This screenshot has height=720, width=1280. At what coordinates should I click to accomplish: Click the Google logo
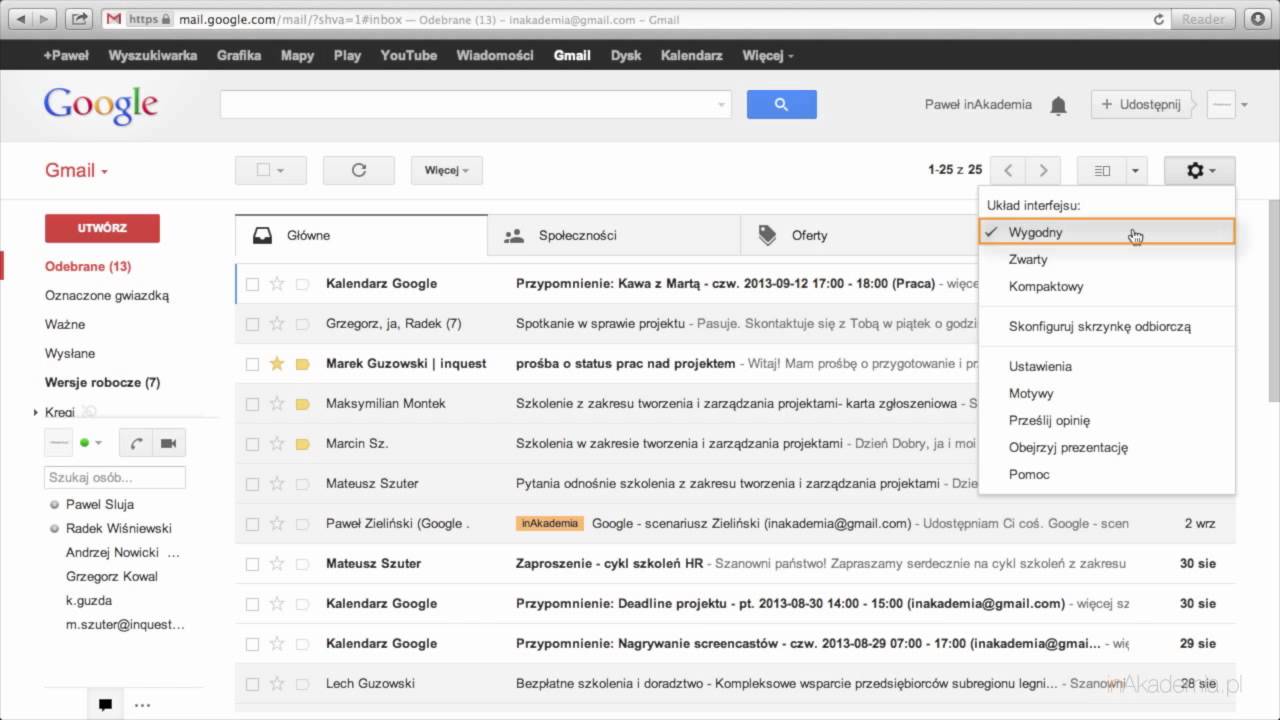(100, 105)
